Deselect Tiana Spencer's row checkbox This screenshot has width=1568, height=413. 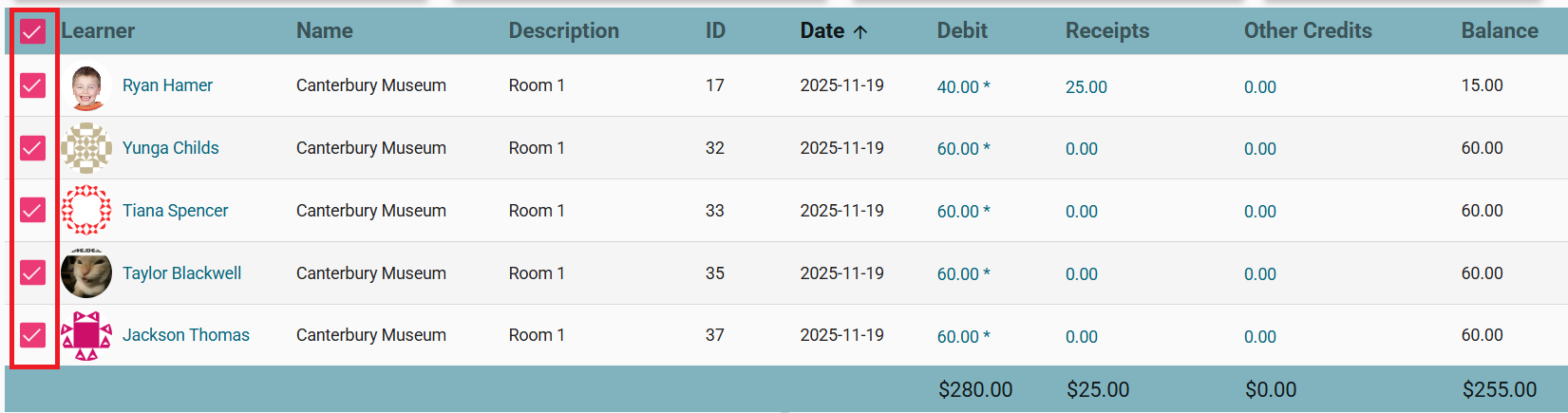point(32,210)
